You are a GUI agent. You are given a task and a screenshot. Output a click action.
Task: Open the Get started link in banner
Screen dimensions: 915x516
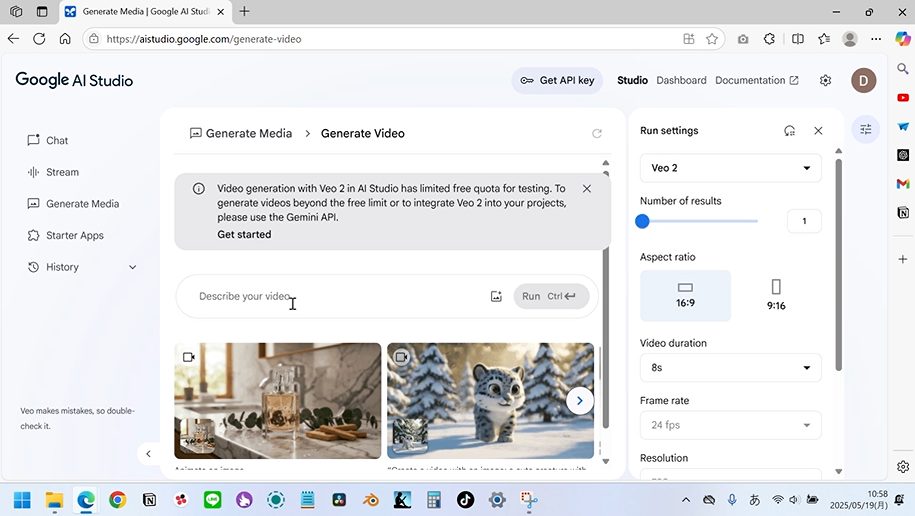[244, 235]
